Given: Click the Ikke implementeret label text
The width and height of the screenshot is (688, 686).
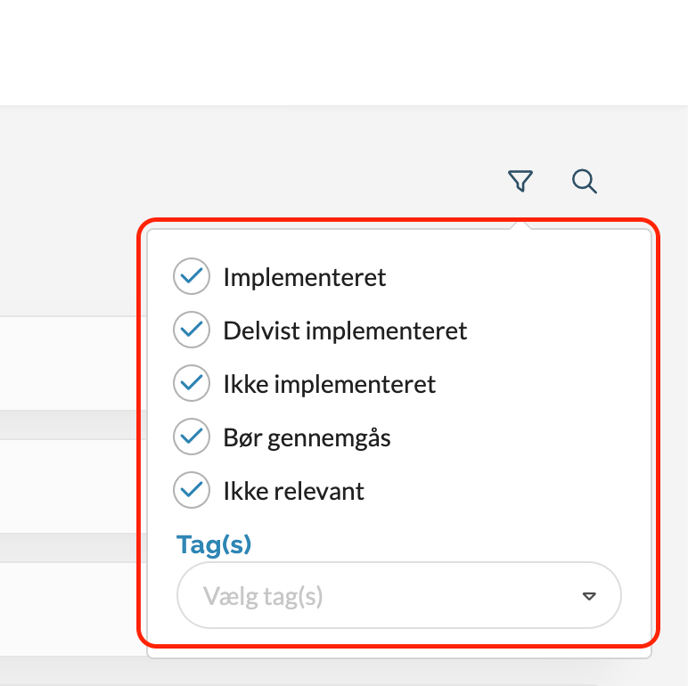Looking at the screenshot, I should [x=329, y=384].
